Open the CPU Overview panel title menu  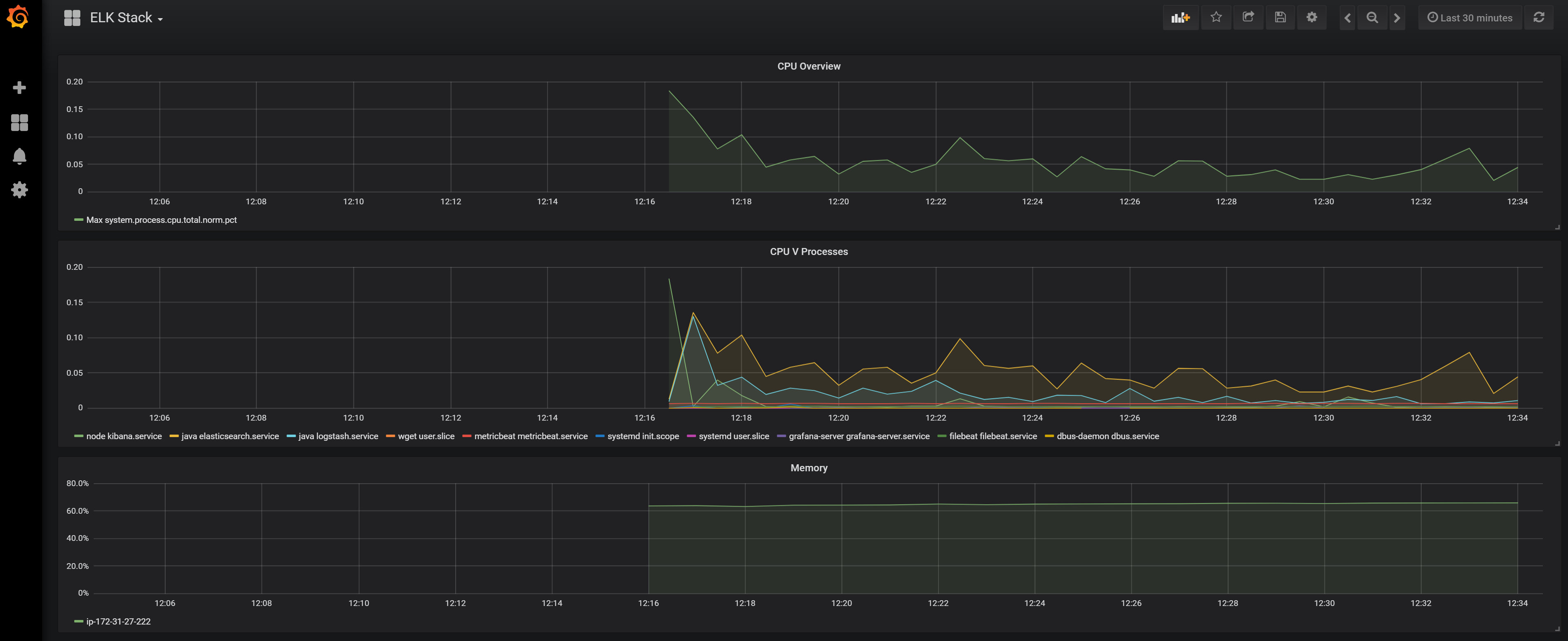pyautogui.click(x=808, y=66)
